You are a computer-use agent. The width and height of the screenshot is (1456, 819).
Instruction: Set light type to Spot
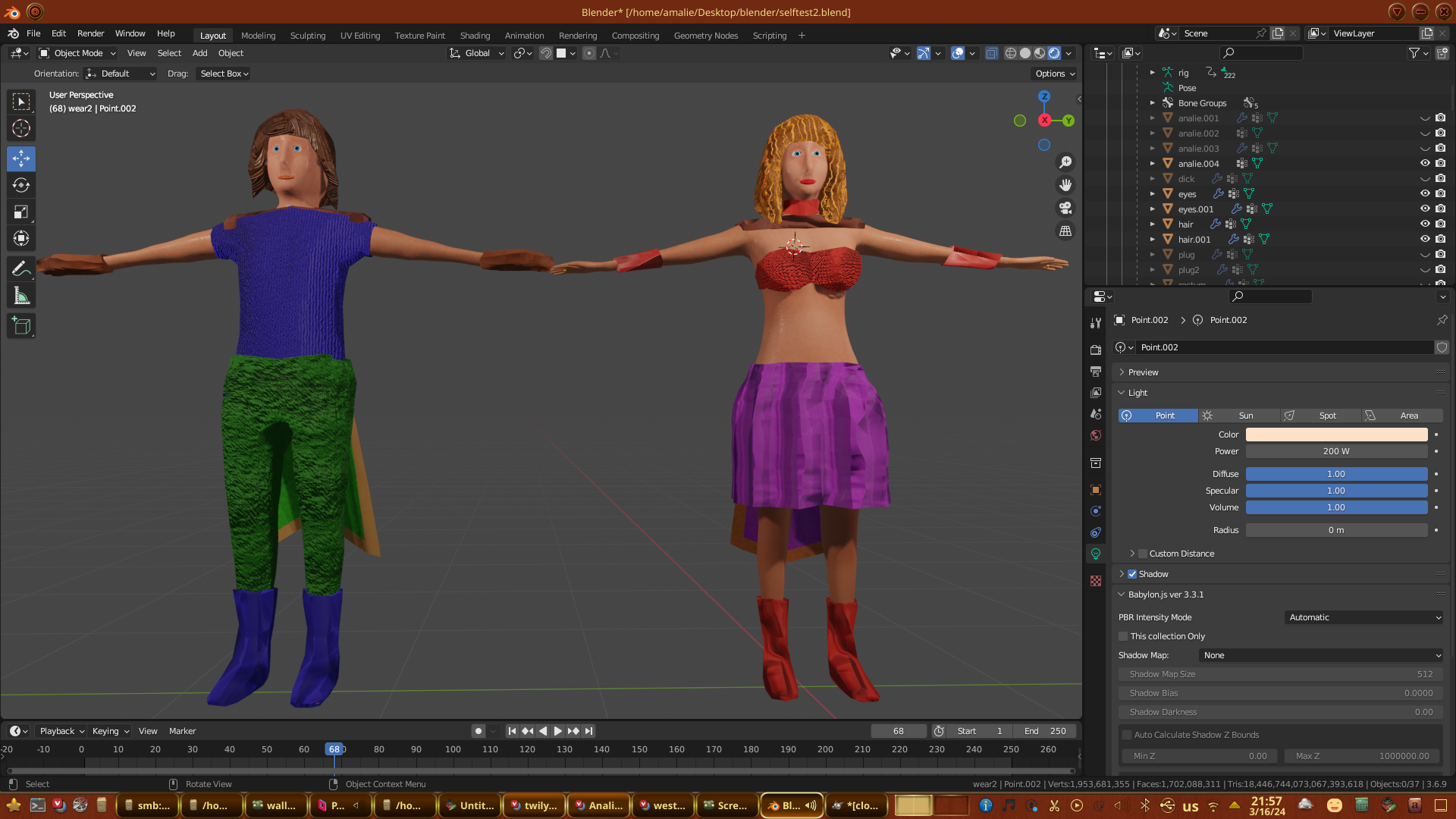tap(1320, 416)
